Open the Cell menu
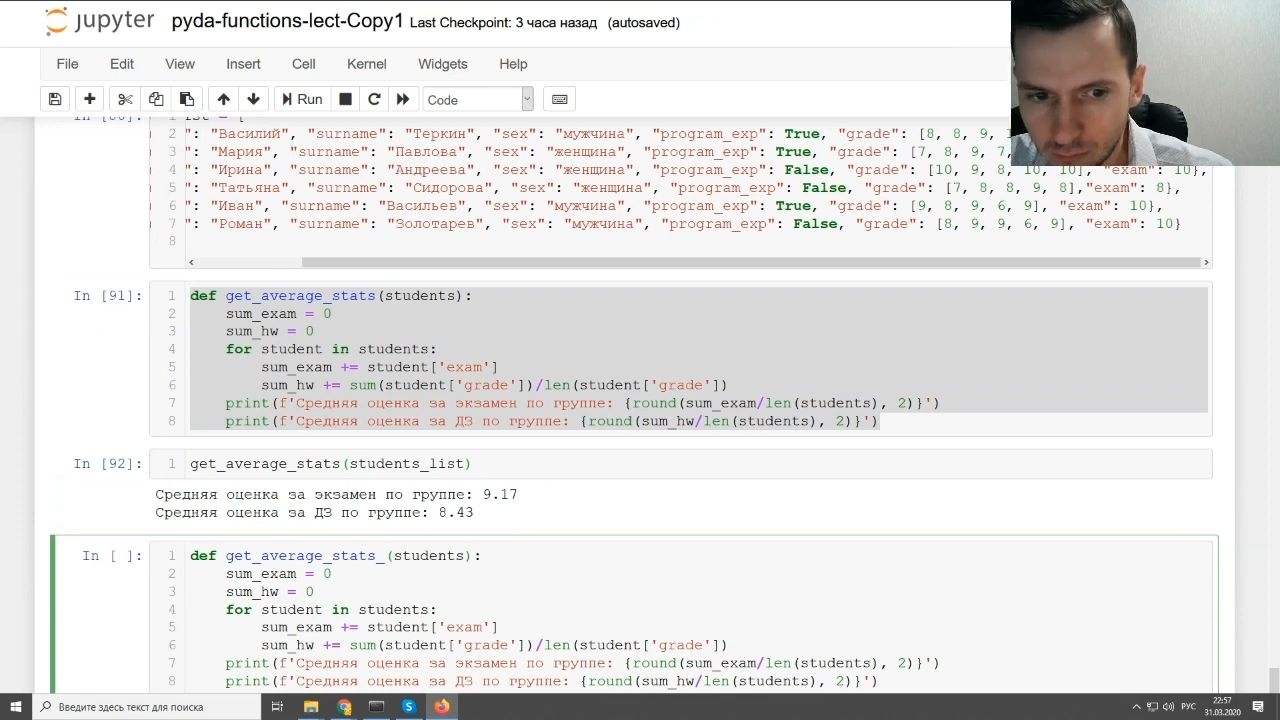Screen dimensions: 1280x720 click(x=304, y=64)
